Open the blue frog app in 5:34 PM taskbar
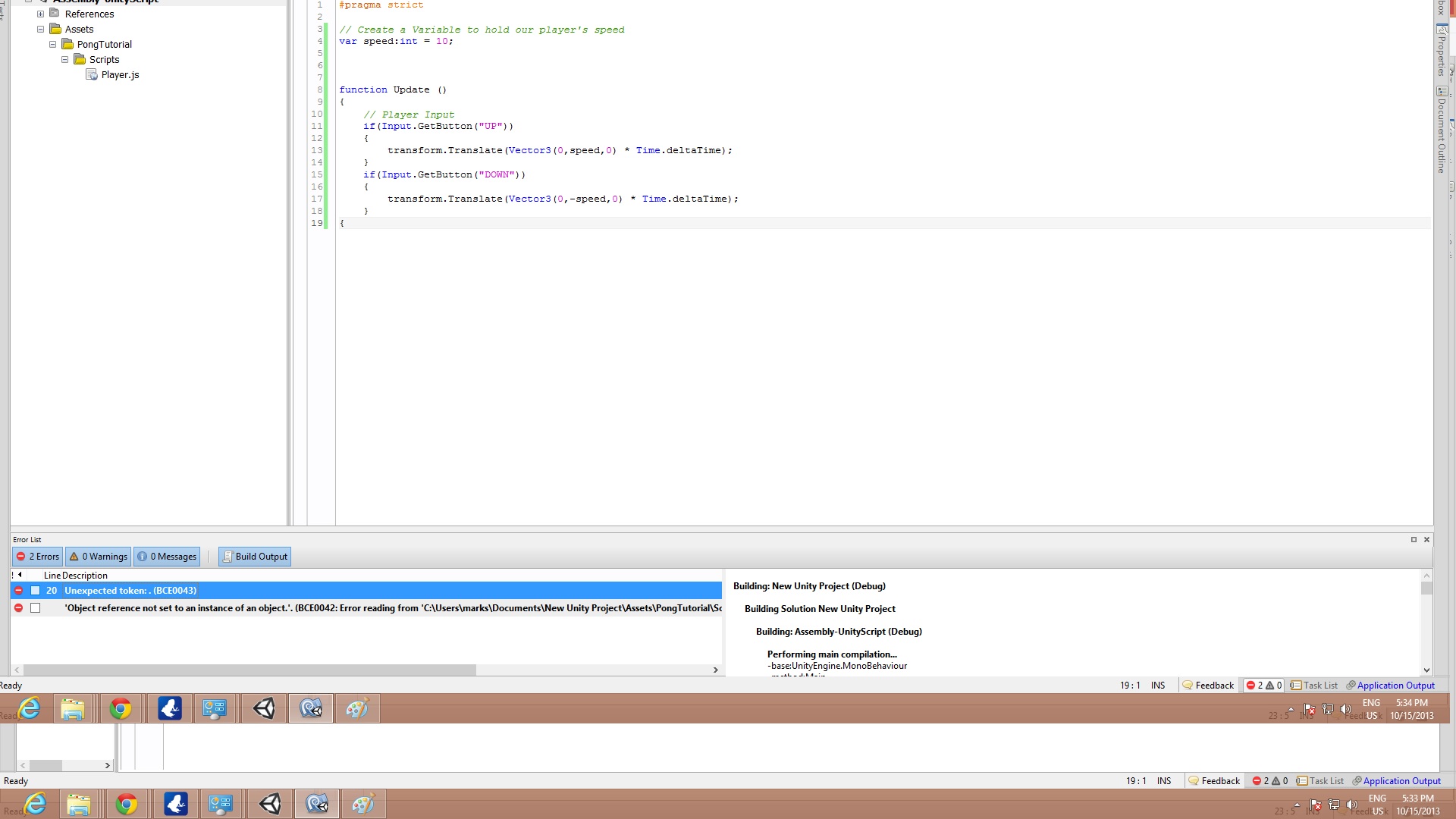Viewport: 1456px width, 819px height. click(x=170, y=708)
